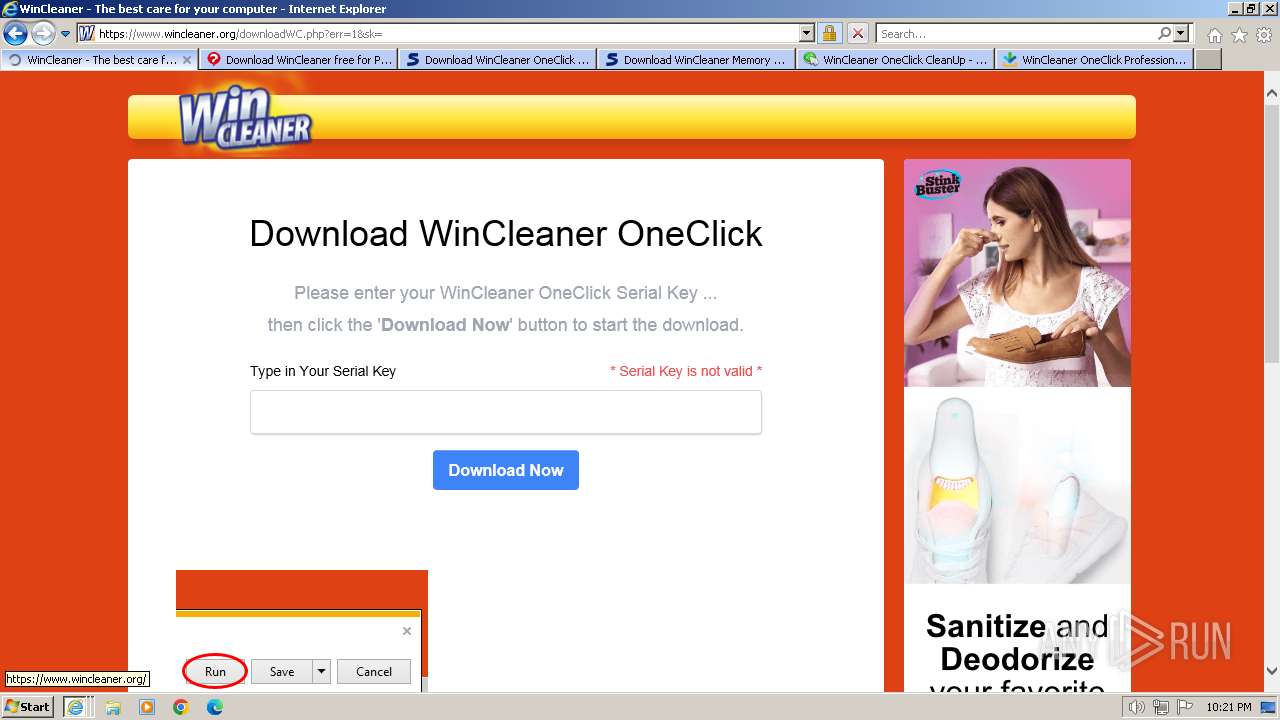This screenshot has height=720, width=1280.
Task: Click the vertical scrollbar thumb
Action: 1272,235
